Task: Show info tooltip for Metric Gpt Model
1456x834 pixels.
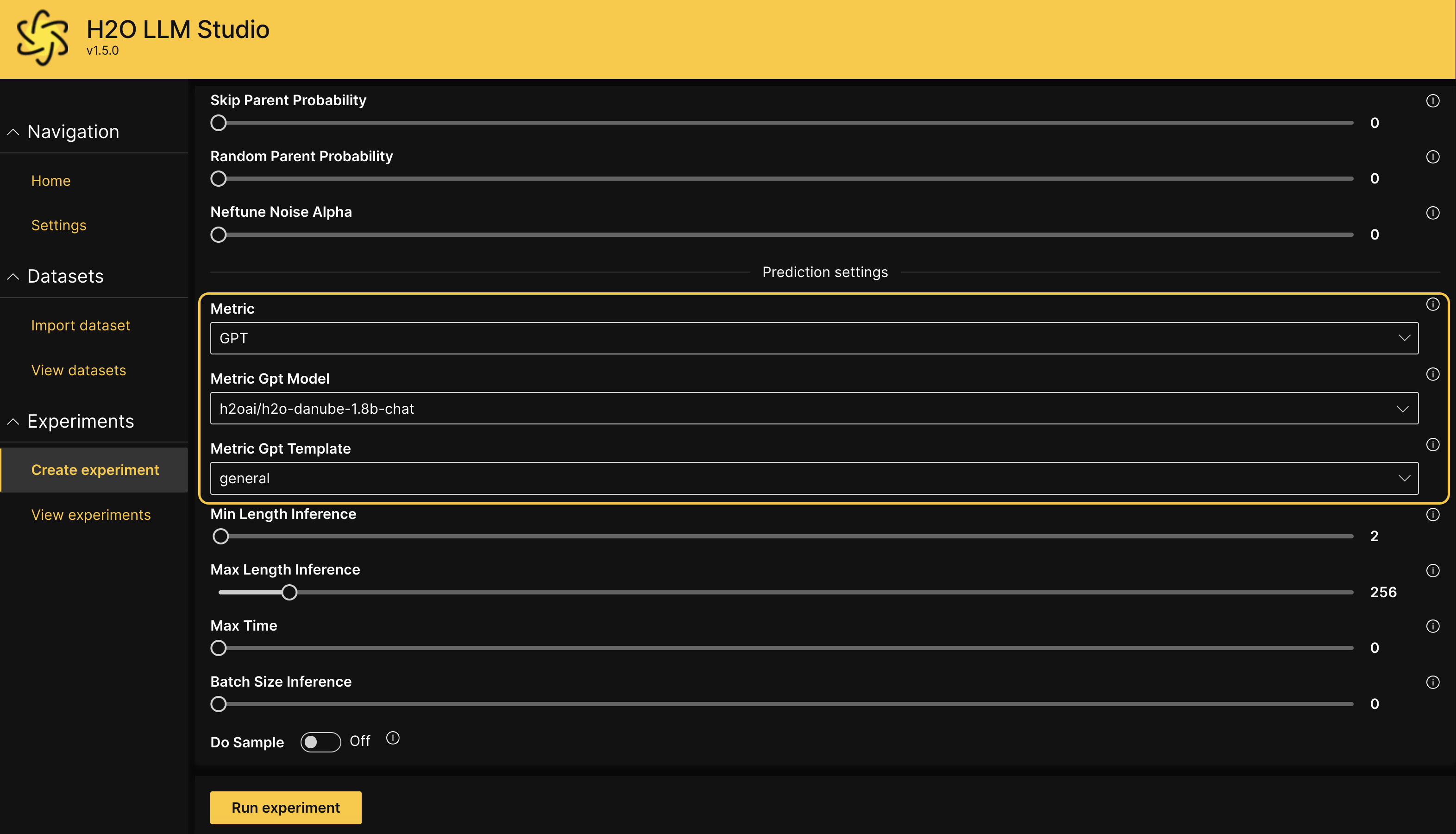Action: point(1432,375)
